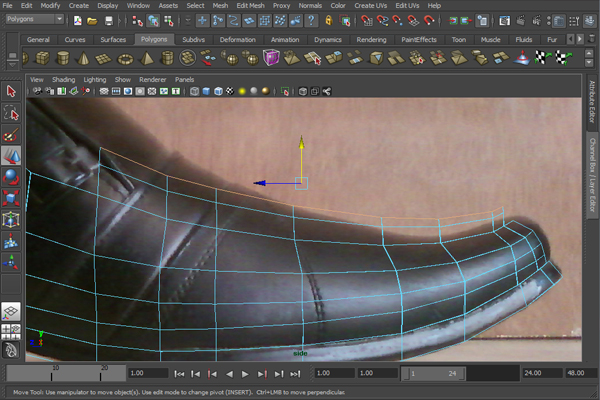Click the select camera icon in panel toolbar
This screenshot has height=400, width=600.
(38, 91)
